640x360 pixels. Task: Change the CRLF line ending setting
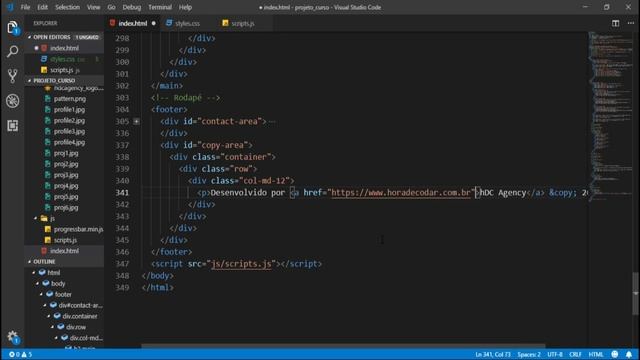pos(575,354)
